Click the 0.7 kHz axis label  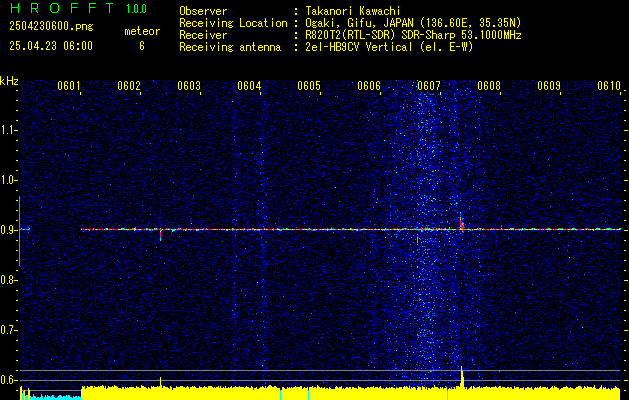coord(8,330)
